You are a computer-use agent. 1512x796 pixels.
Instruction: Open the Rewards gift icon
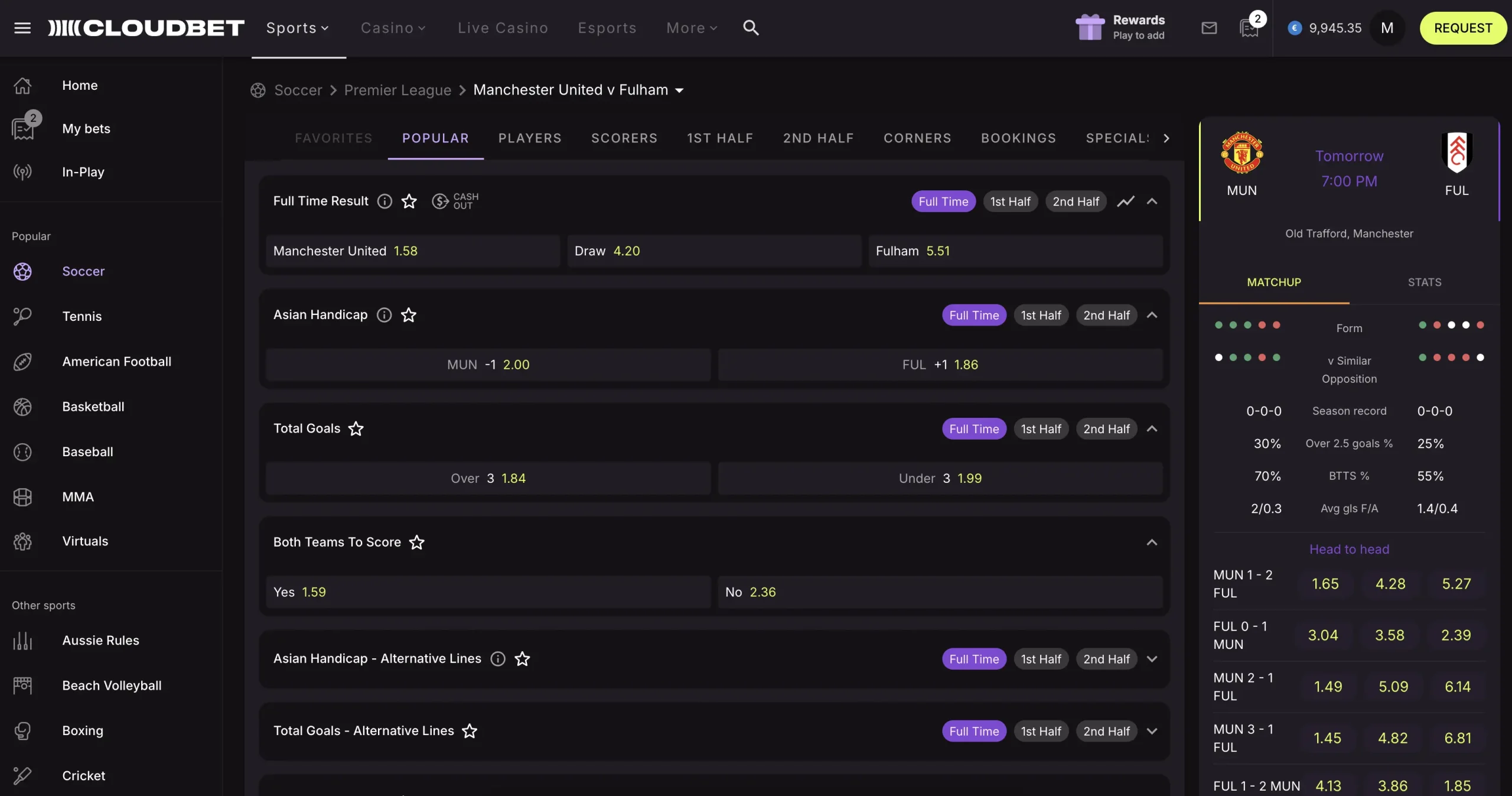[x=1090, y=27]
